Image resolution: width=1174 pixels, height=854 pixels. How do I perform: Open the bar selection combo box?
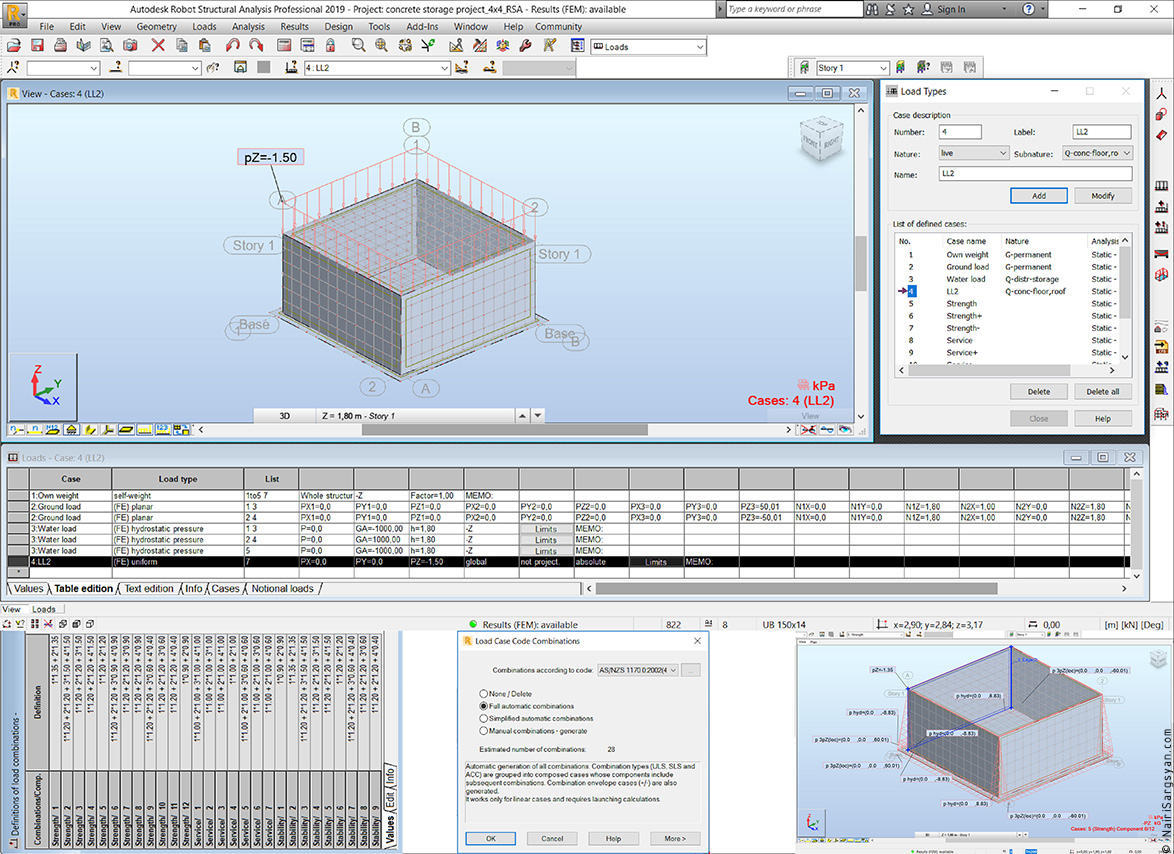click(x=165, y=68)
